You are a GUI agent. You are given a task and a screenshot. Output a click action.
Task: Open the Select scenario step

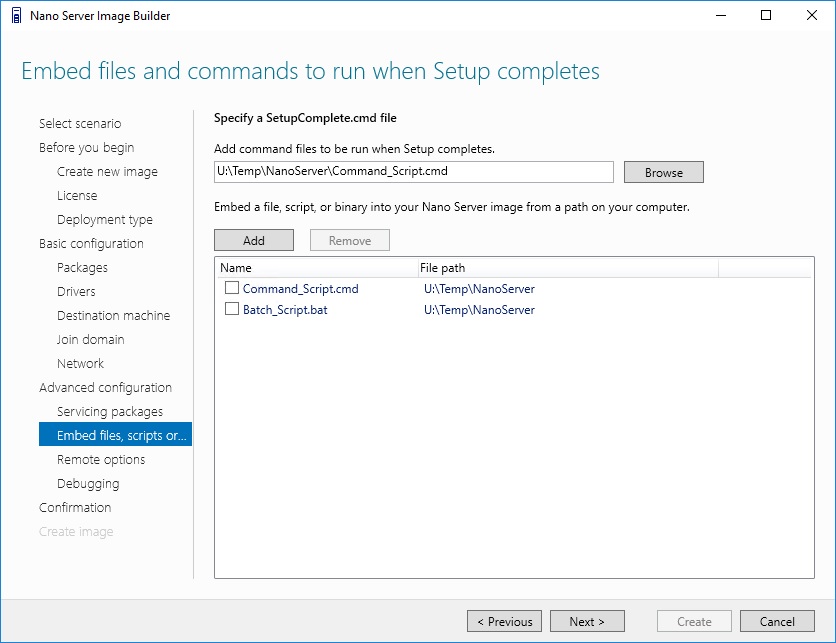[80, 124]
